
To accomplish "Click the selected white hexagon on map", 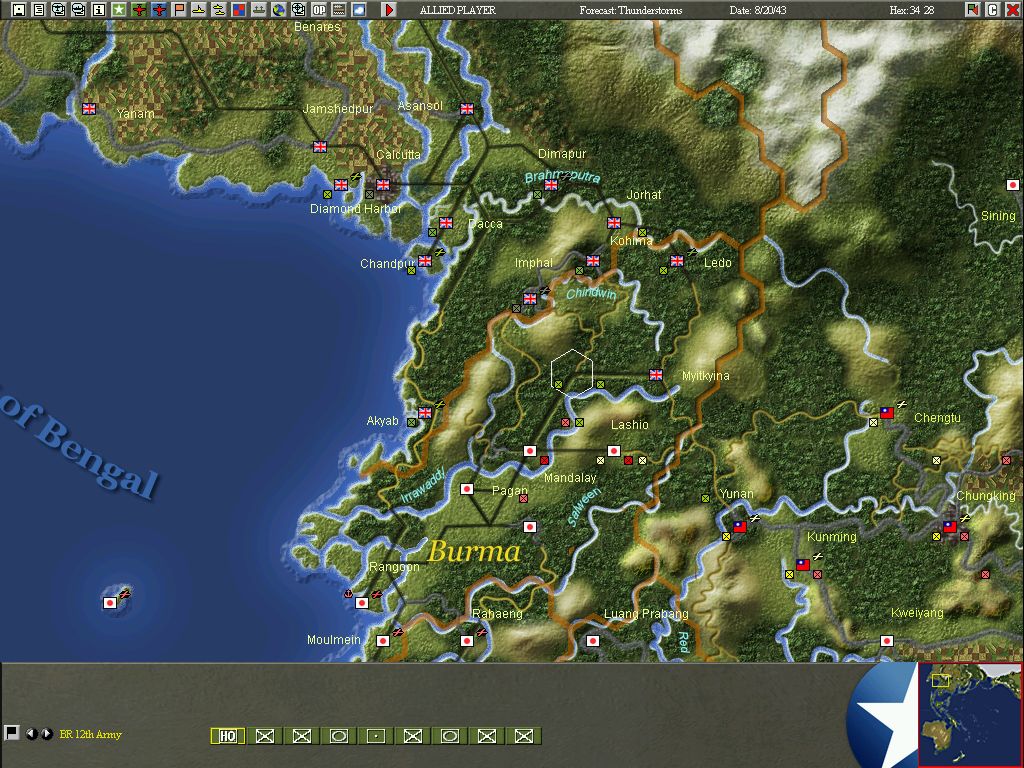I will pyautogui.click(x=572, y=372).
